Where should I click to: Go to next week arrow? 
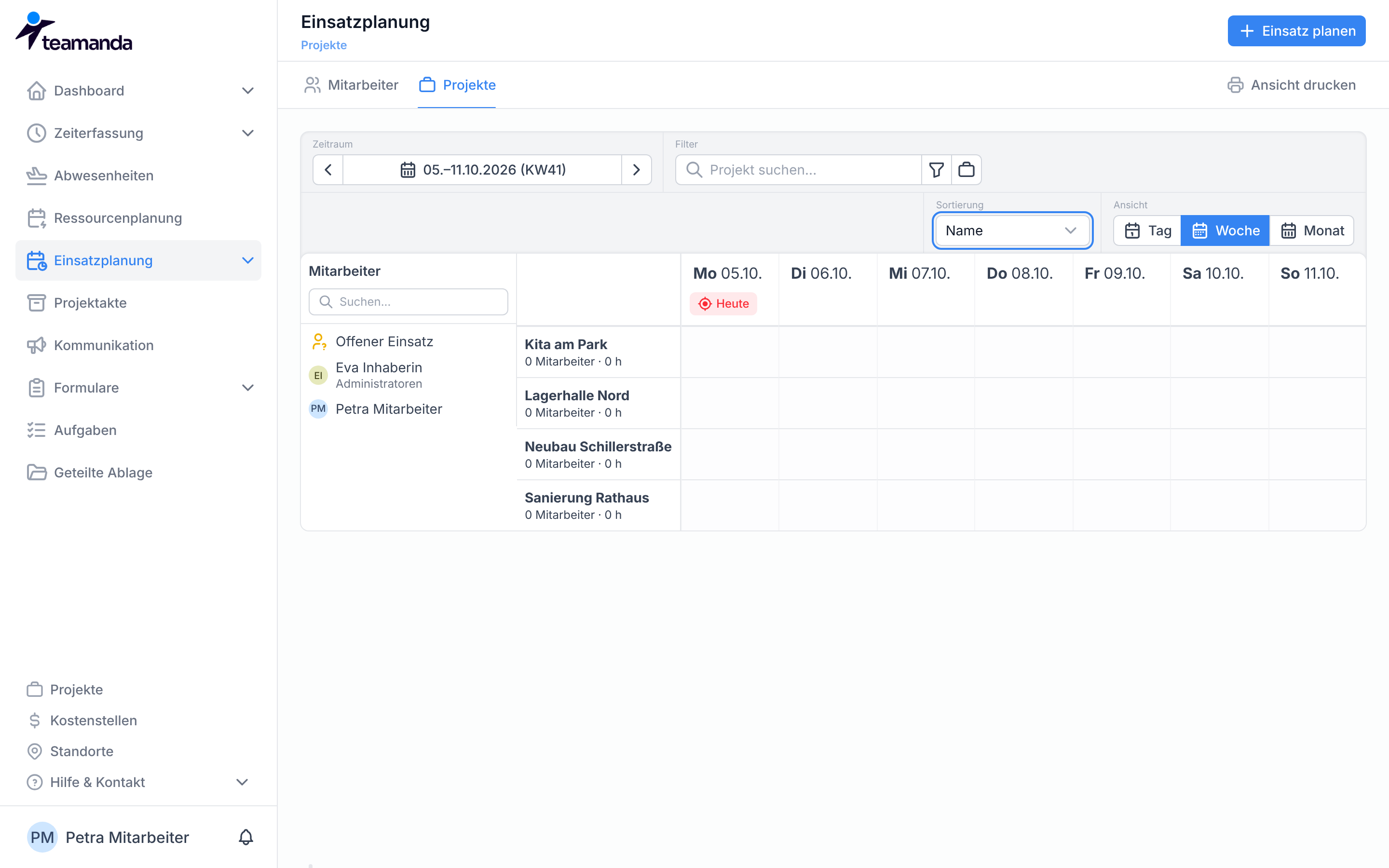coord(636,169)
